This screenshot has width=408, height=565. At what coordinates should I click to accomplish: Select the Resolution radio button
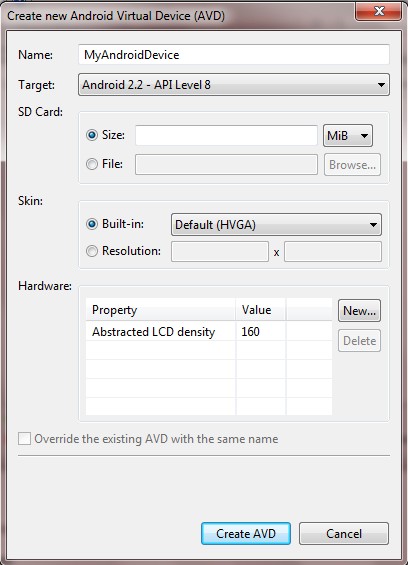pos(92,251)
